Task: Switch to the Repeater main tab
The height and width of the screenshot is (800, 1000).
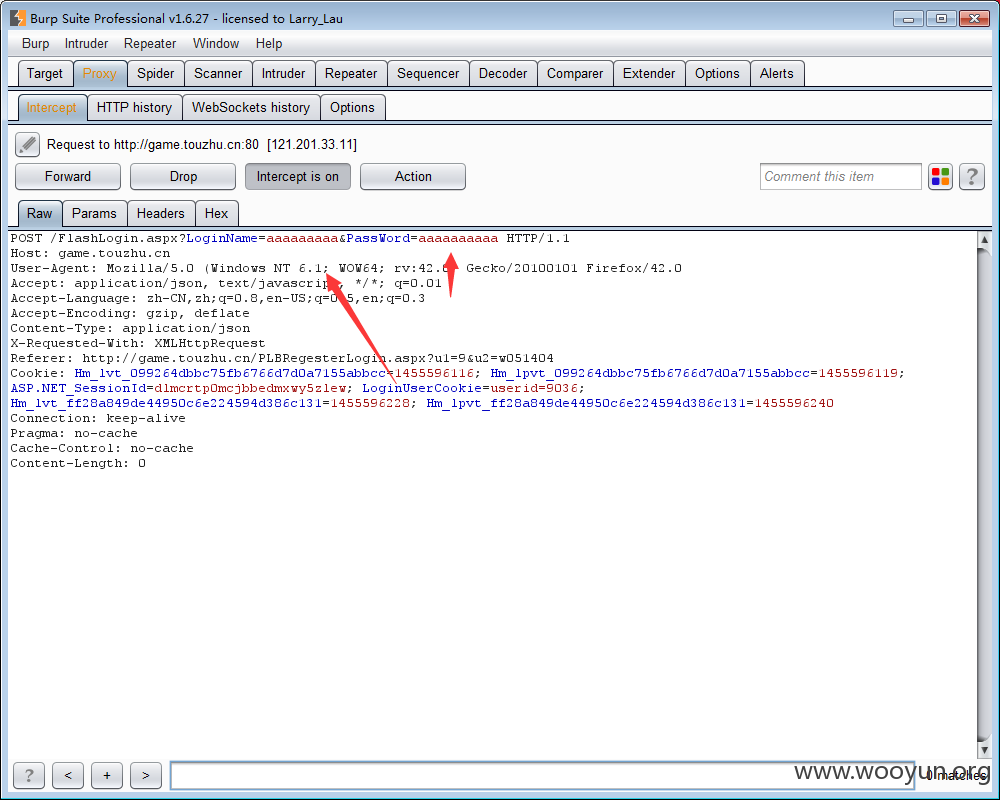Action: click(351, 74)
